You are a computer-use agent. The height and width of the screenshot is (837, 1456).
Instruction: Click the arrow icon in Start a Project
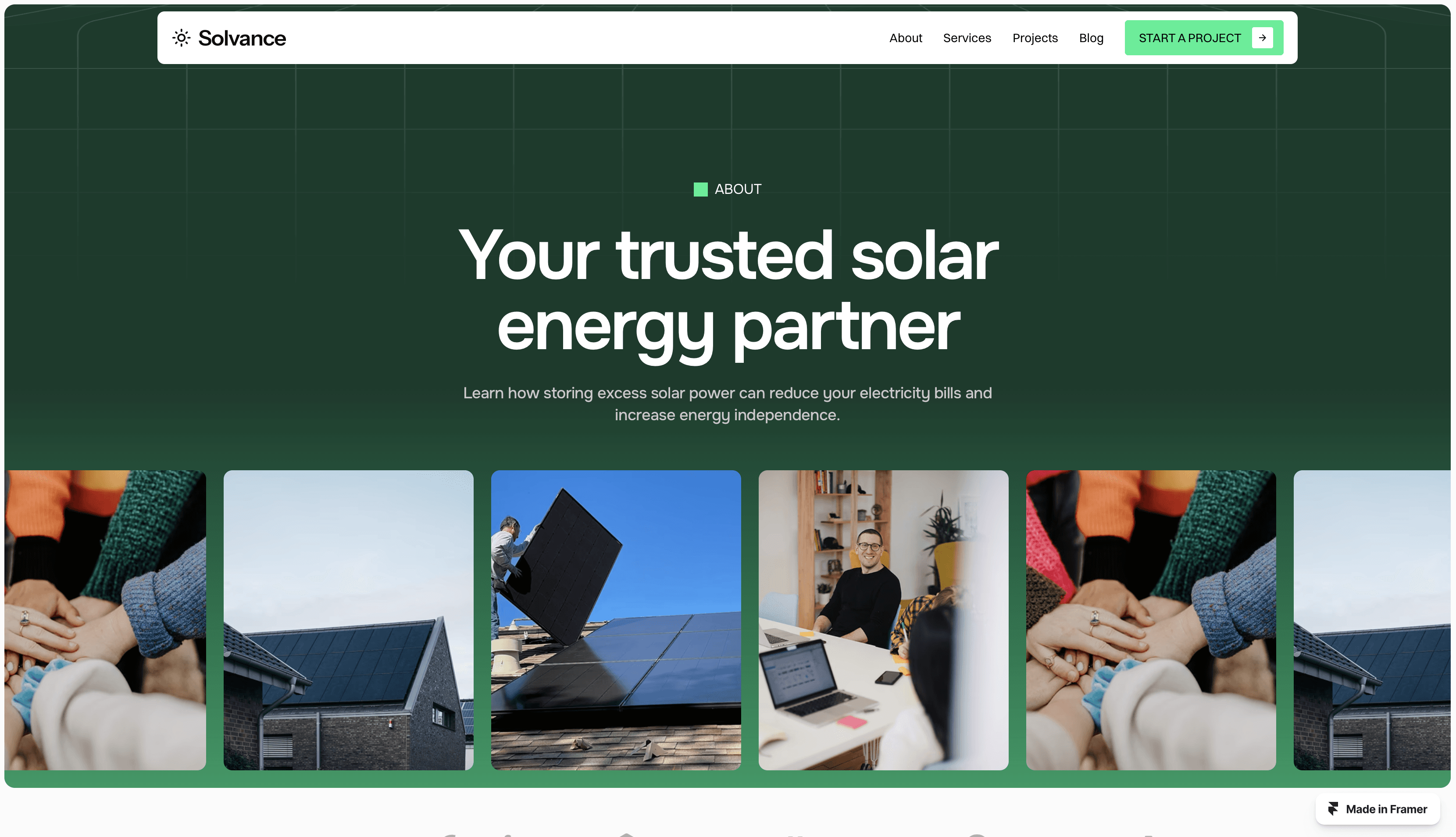pos(1262,38)
